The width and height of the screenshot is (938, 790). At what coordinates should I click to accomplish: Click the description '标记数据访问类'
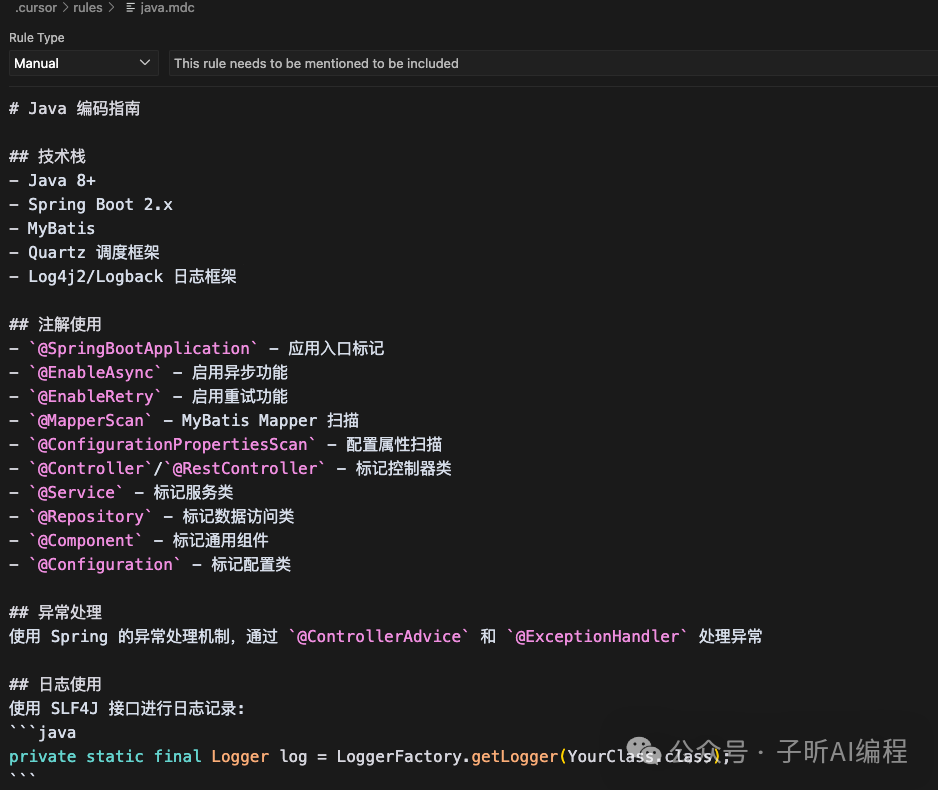[238, 516]
